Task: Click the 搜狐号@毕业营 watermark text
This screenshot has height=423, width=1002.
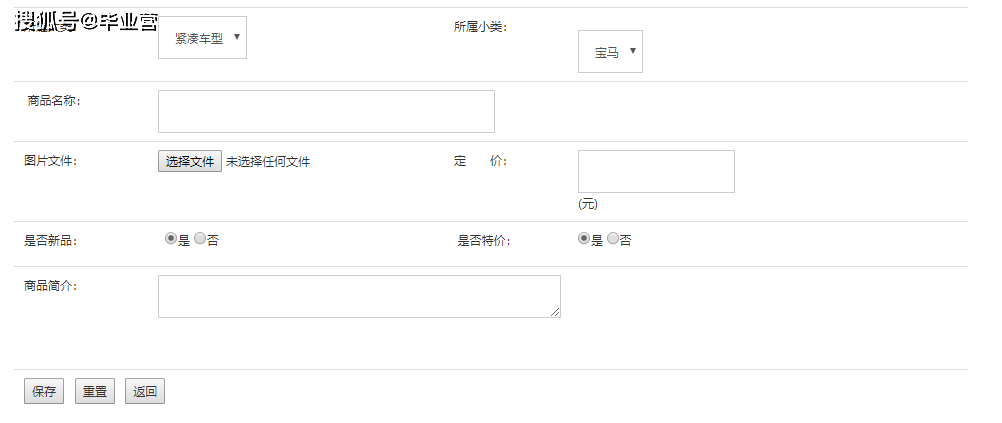Action: pyautogui.click(x=86, y=22)
